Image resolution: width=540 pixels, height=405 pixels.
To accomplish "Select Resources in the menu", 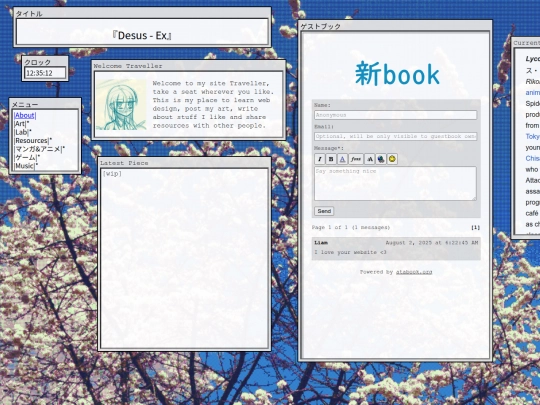I will click(32, 141).
